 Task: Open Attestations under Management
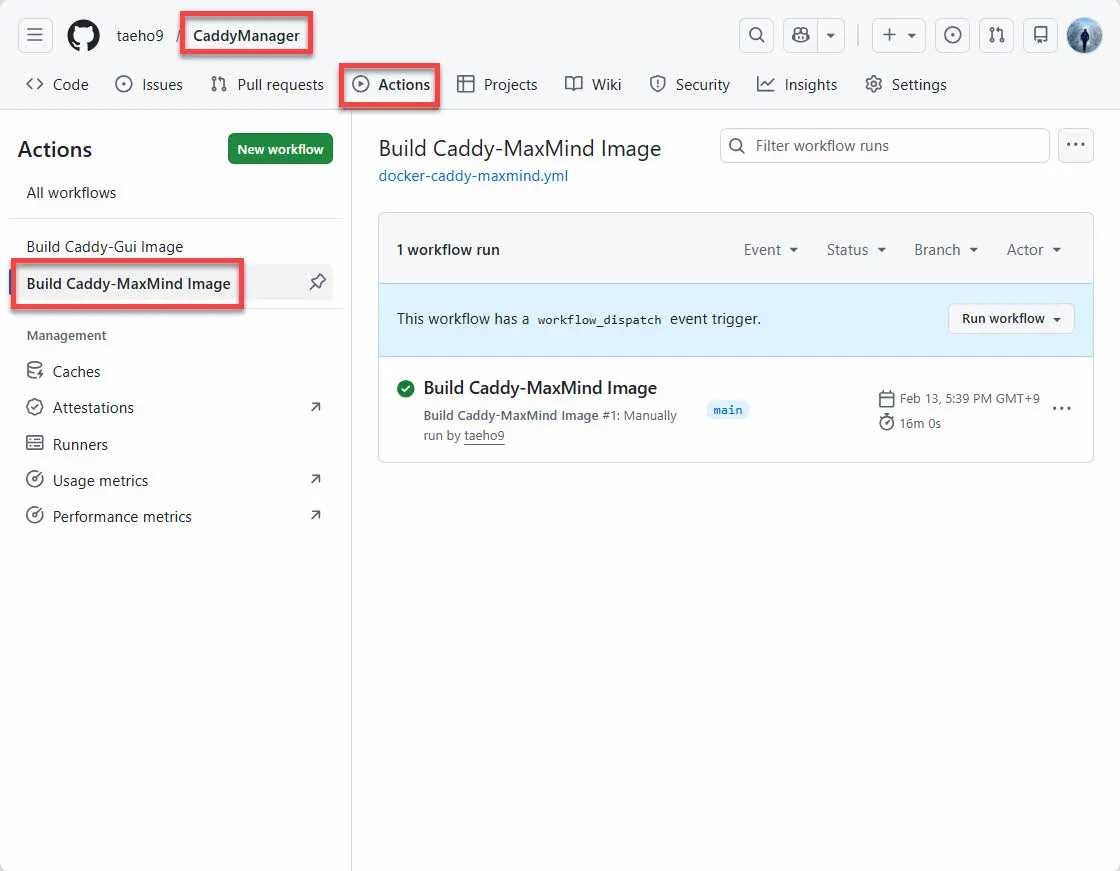tap(93, 407)
